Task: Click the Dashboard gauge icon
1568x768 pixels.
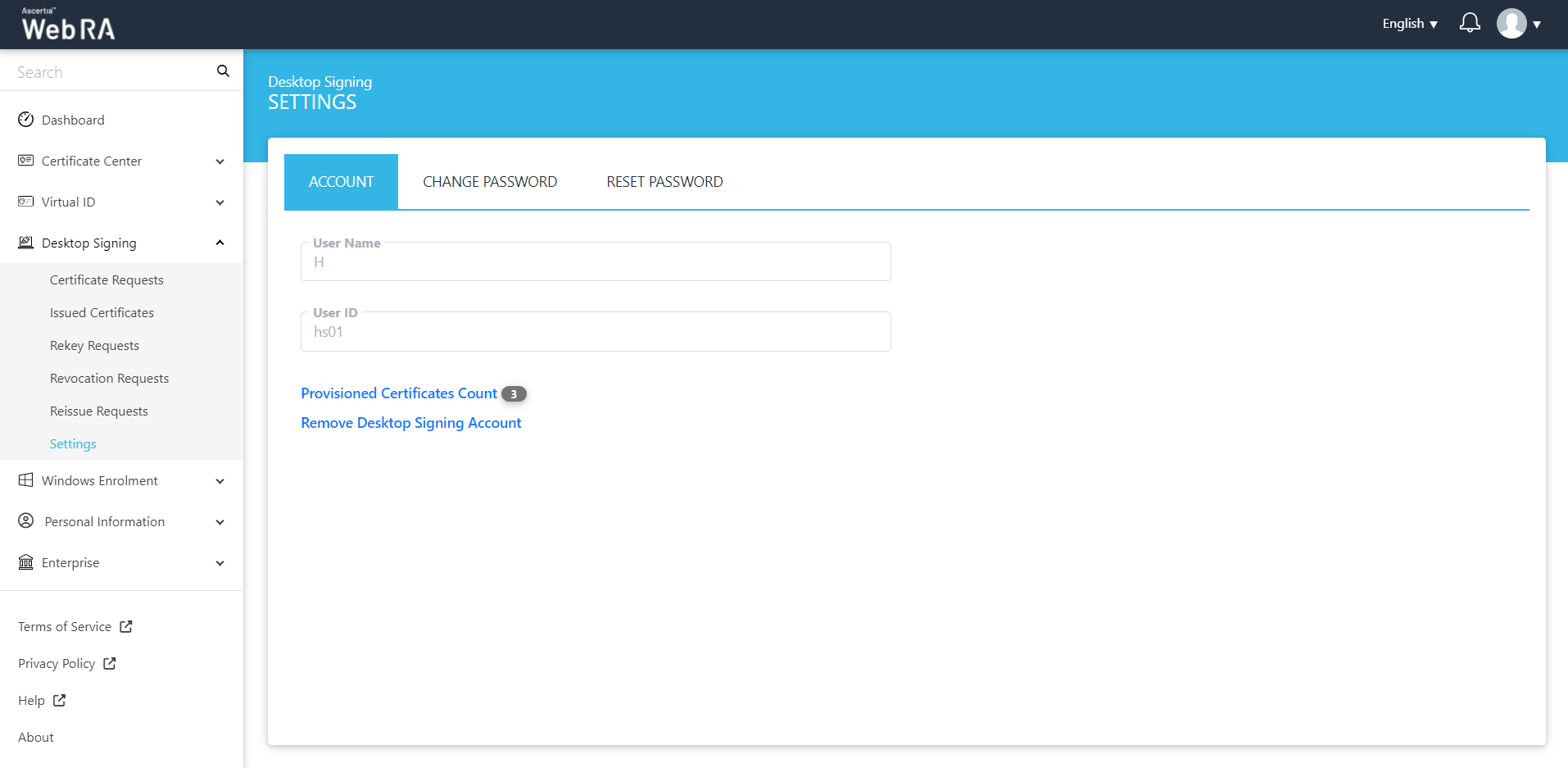Action: point(26,120)
